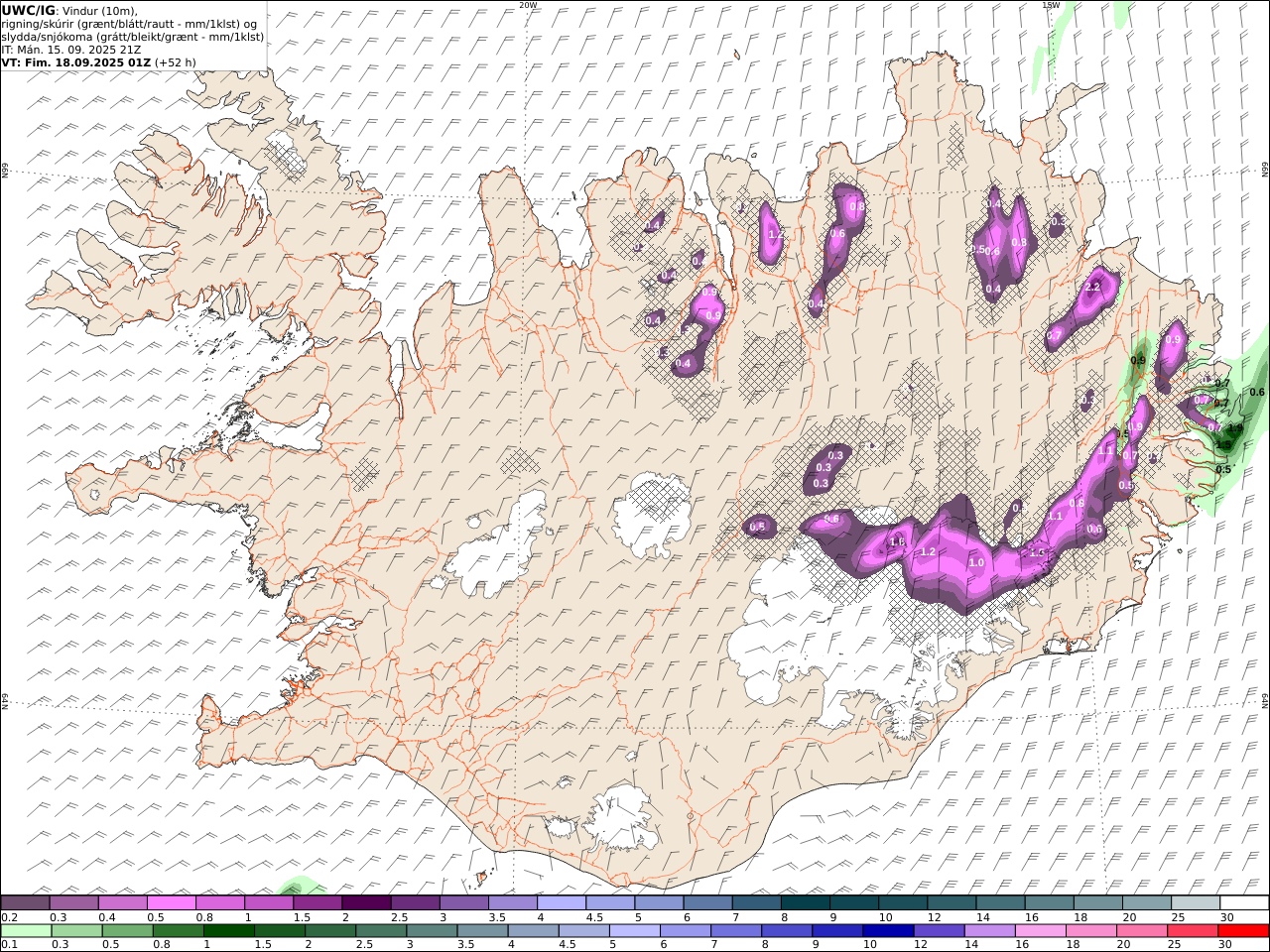This screenshot has height=952, width=1270.
Task: Pick the deep blue 10–12 swatch in lower legend row
Action: (888, 930)
